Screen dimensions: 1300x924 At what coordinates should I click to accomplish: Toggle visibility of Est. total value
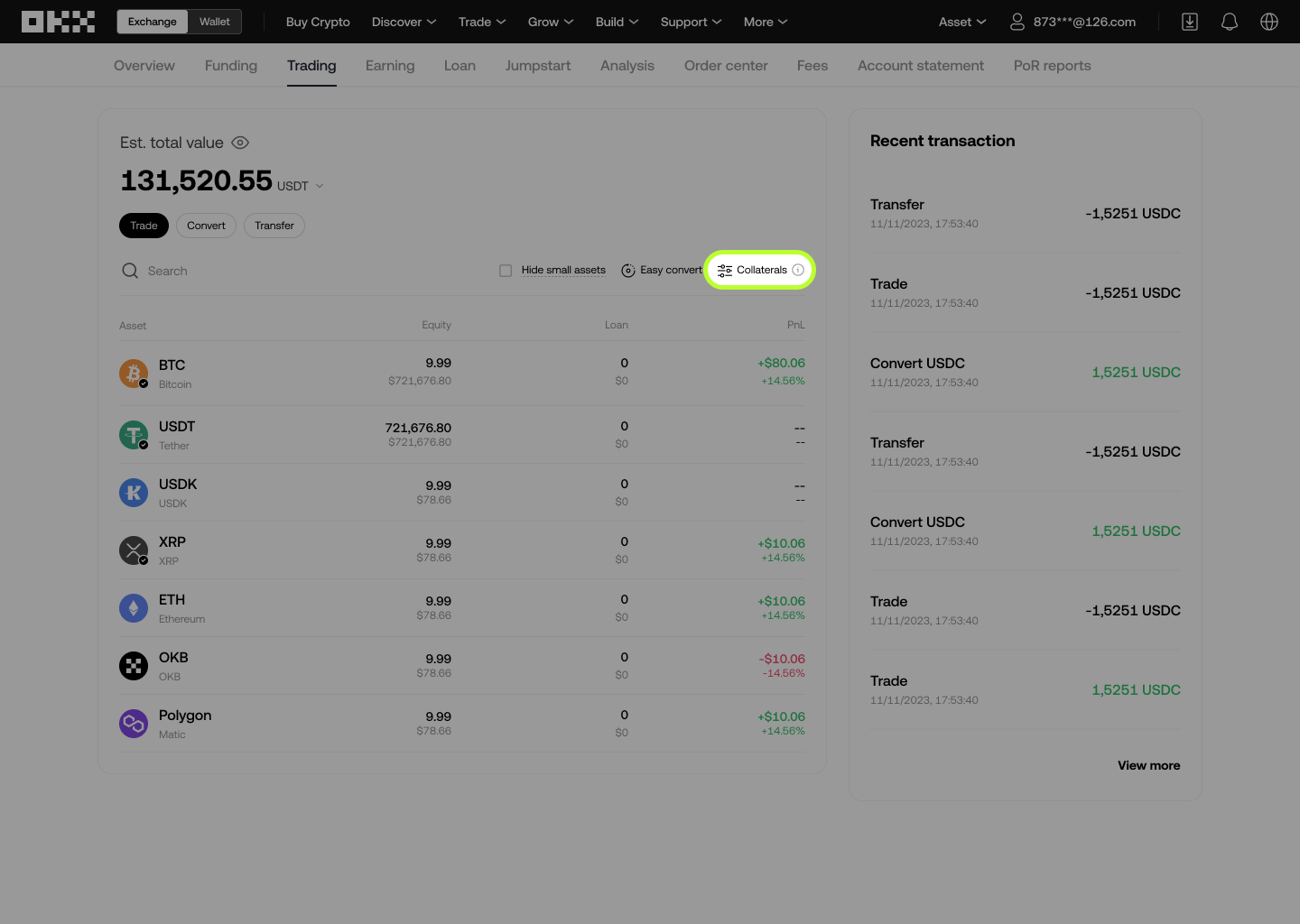point(240,143)
